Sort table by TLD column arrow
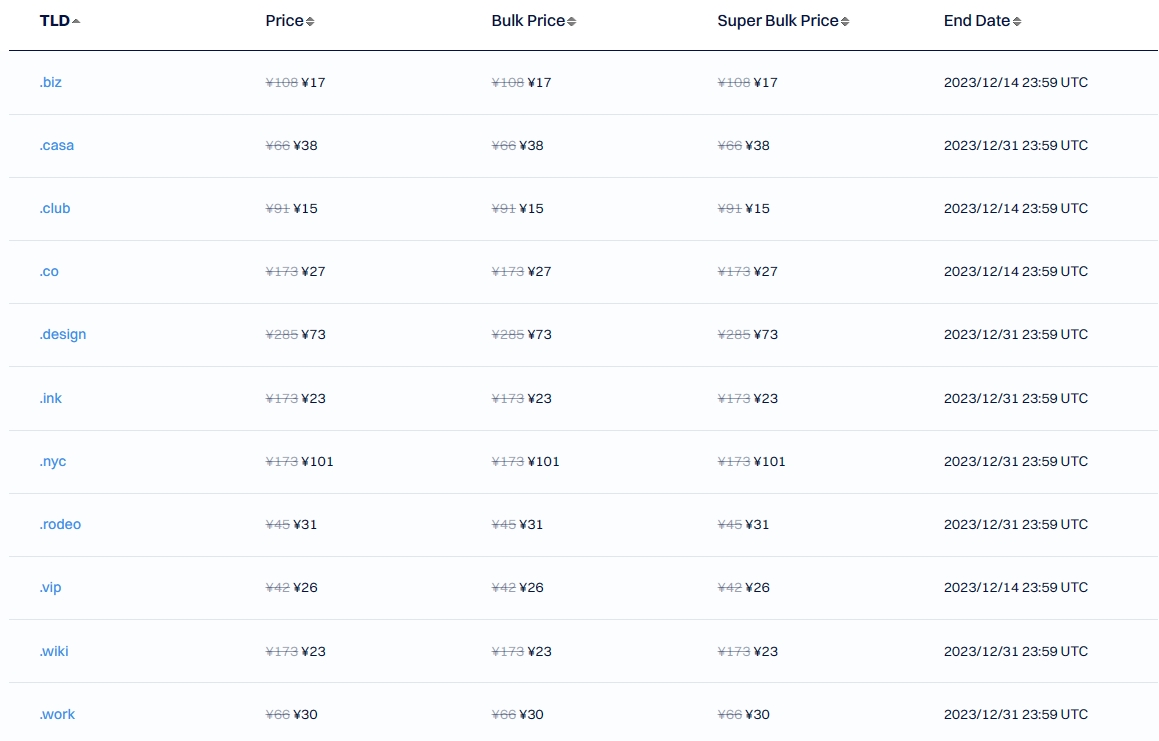1159x741 pixels. (x=76, y=21)
